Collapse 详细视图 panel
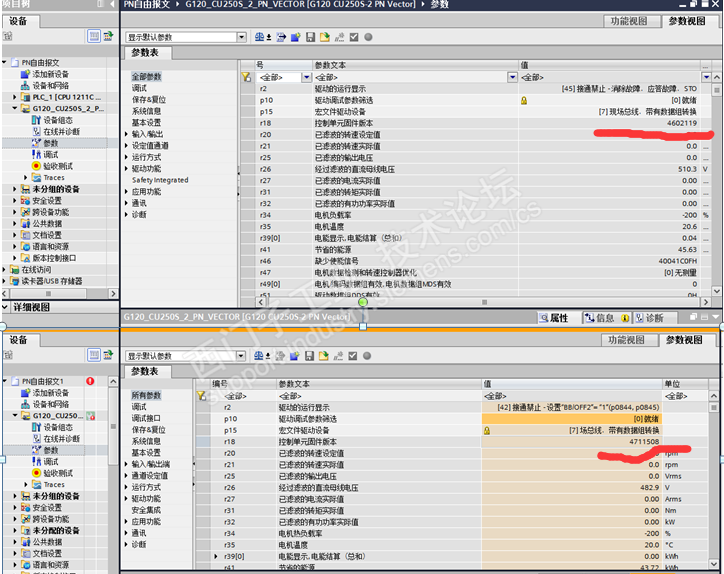Viewport: 724px width, 574px height. (x=6, y=307)
